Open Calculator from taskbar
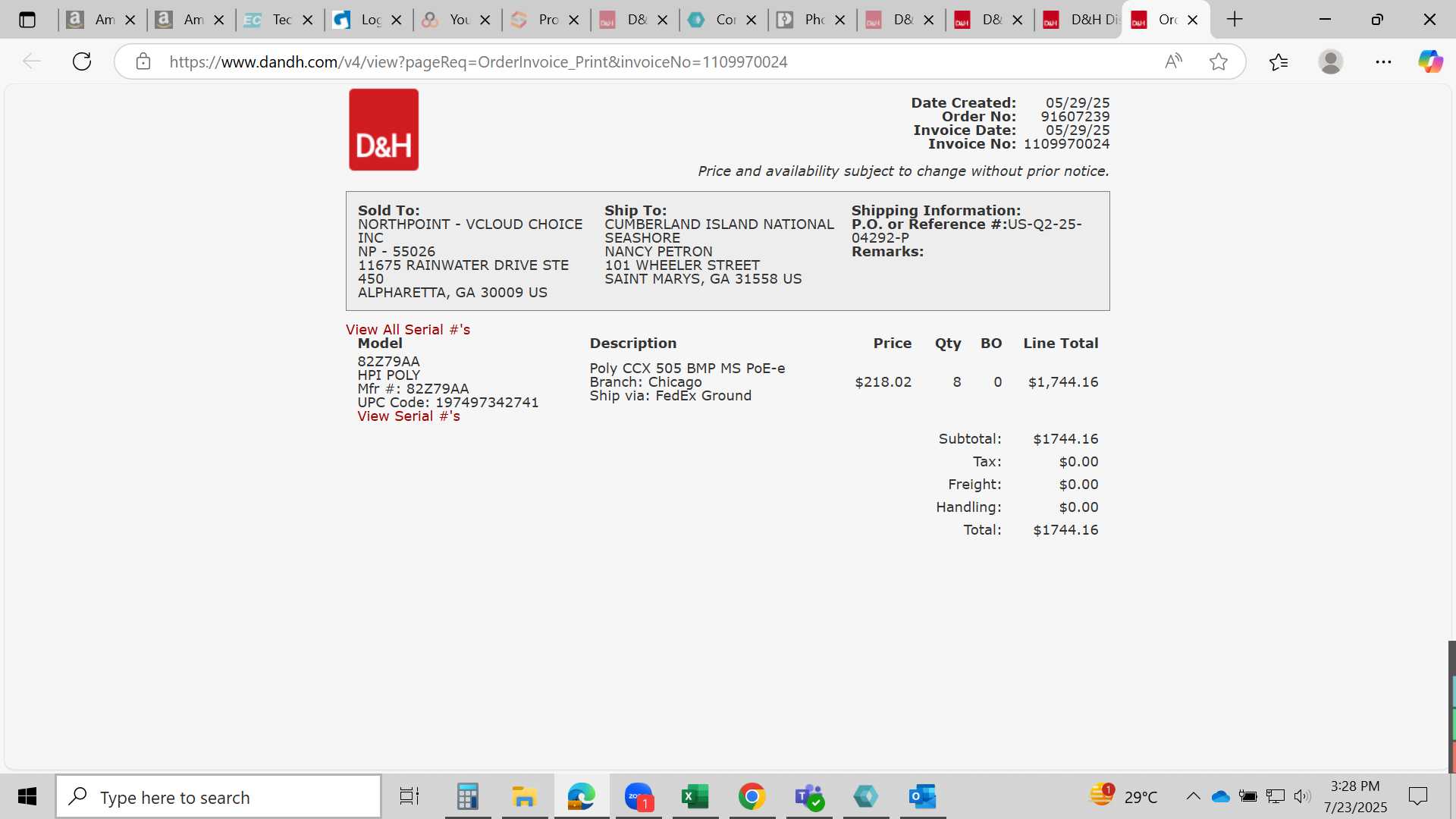Viewport: 1456px width, 819px height. coord(468,796)
